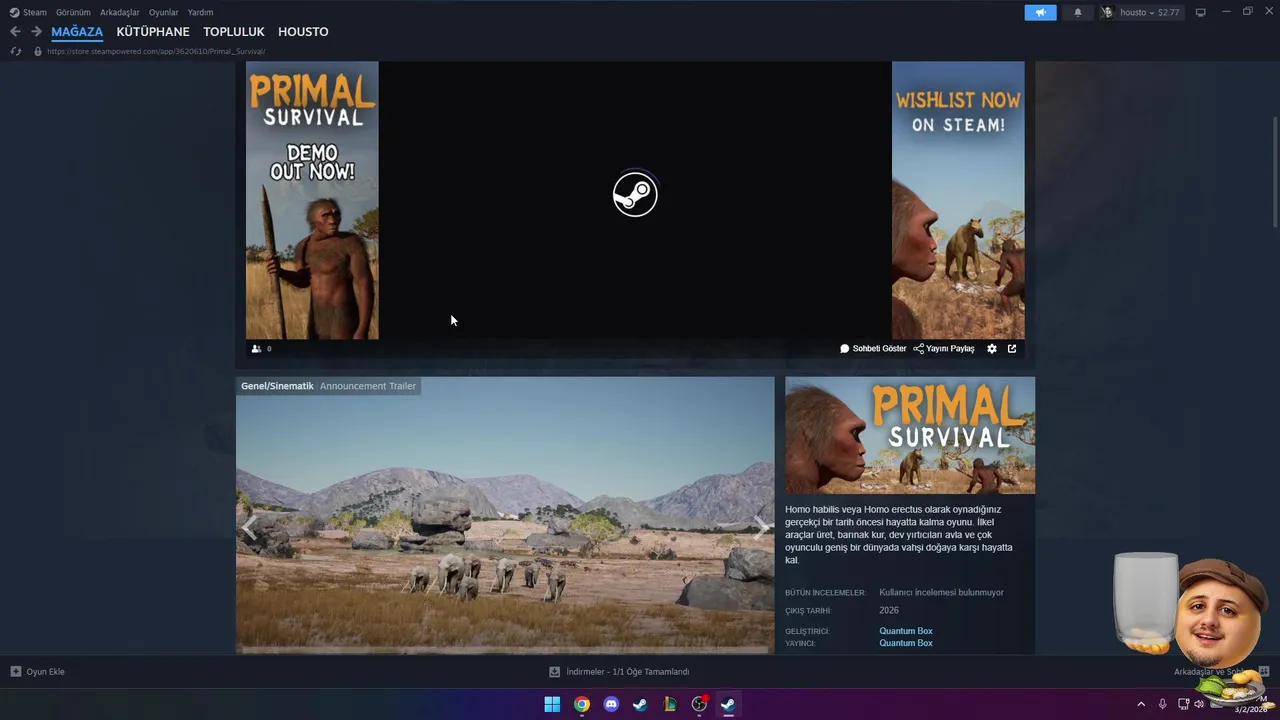Open the Arkadaşlar menu

[x=120, y=12]
